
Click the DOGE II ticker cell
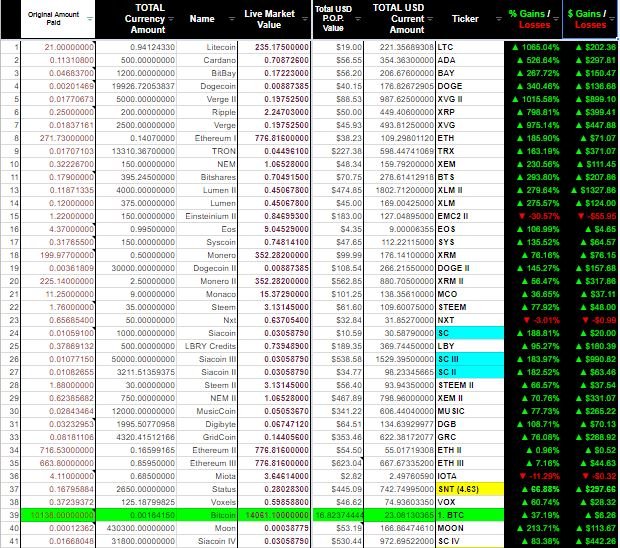point(470,268)
